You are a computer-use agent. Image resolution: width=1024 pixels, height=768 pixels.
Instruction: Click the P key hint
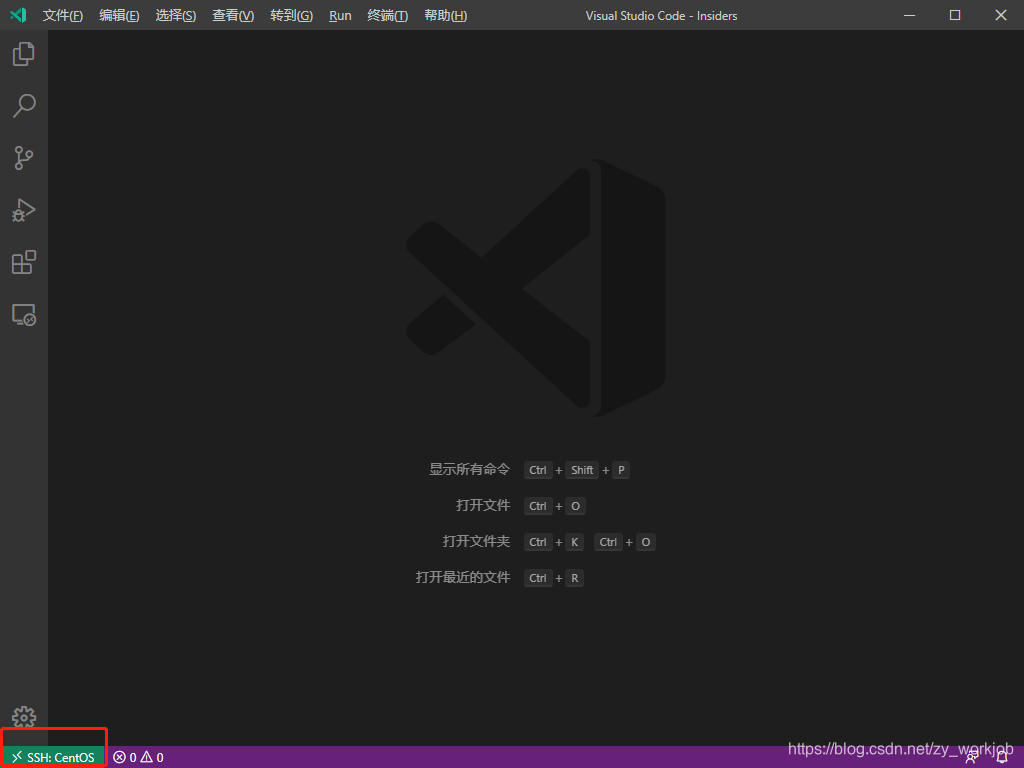[621, 470]
